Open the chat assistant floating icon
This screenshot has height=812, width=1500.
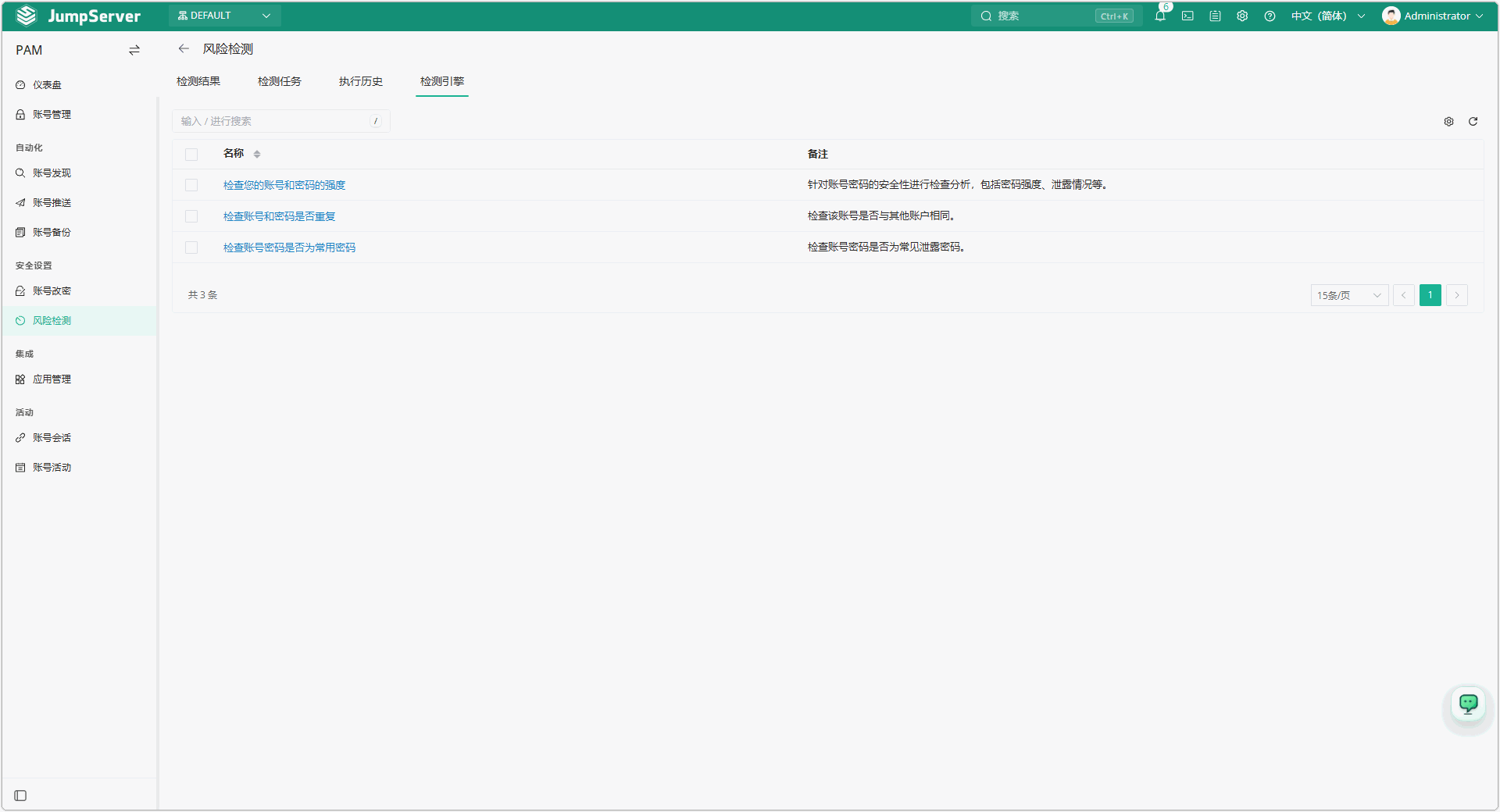point(1469,704)
